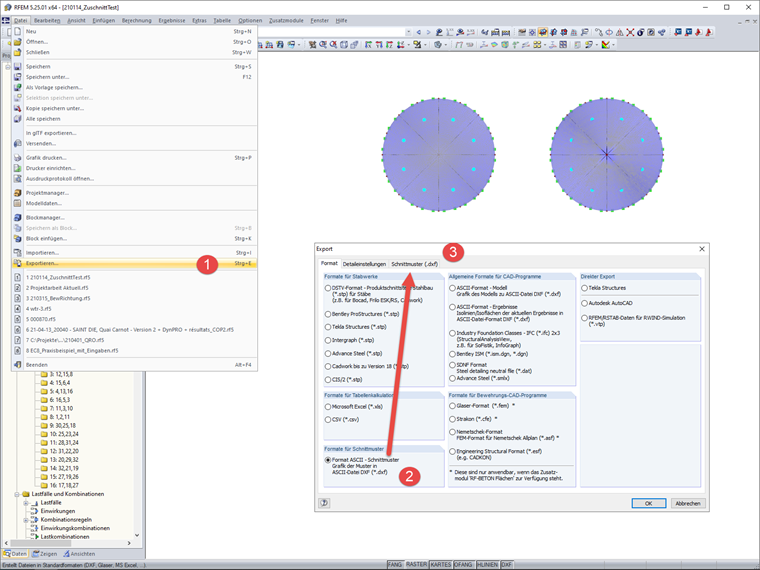Image resolution: width=760 pixels, height=570 pixels.
Task: Toggle 'OFANG' in the status bar
Action: tap(463, 565)
